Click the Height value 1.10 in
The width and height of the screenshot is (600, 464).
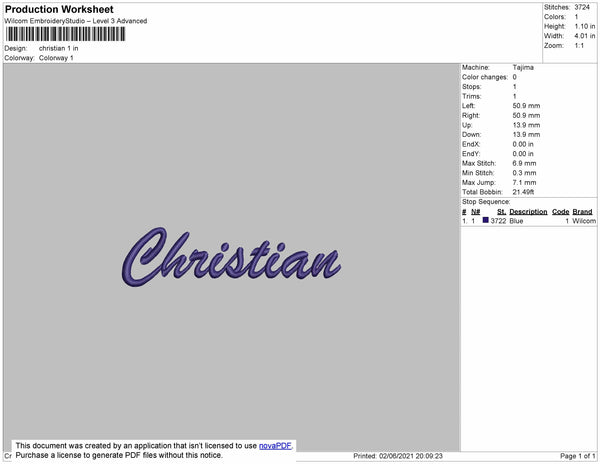tap(585, 26)
